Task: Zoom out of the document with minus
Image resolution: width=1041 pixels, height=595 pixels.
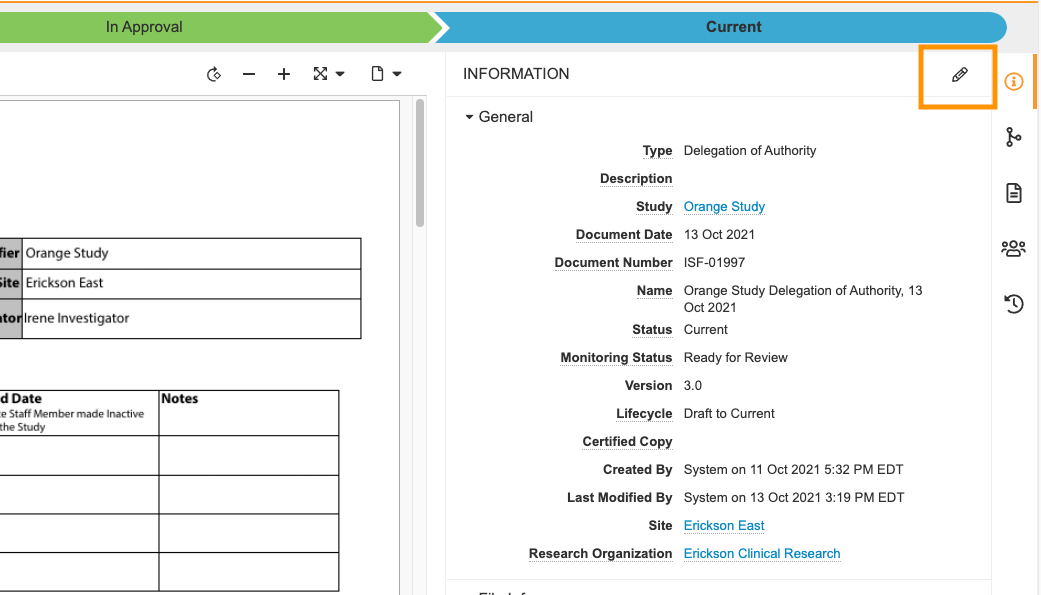Action: tap(249, 74)
